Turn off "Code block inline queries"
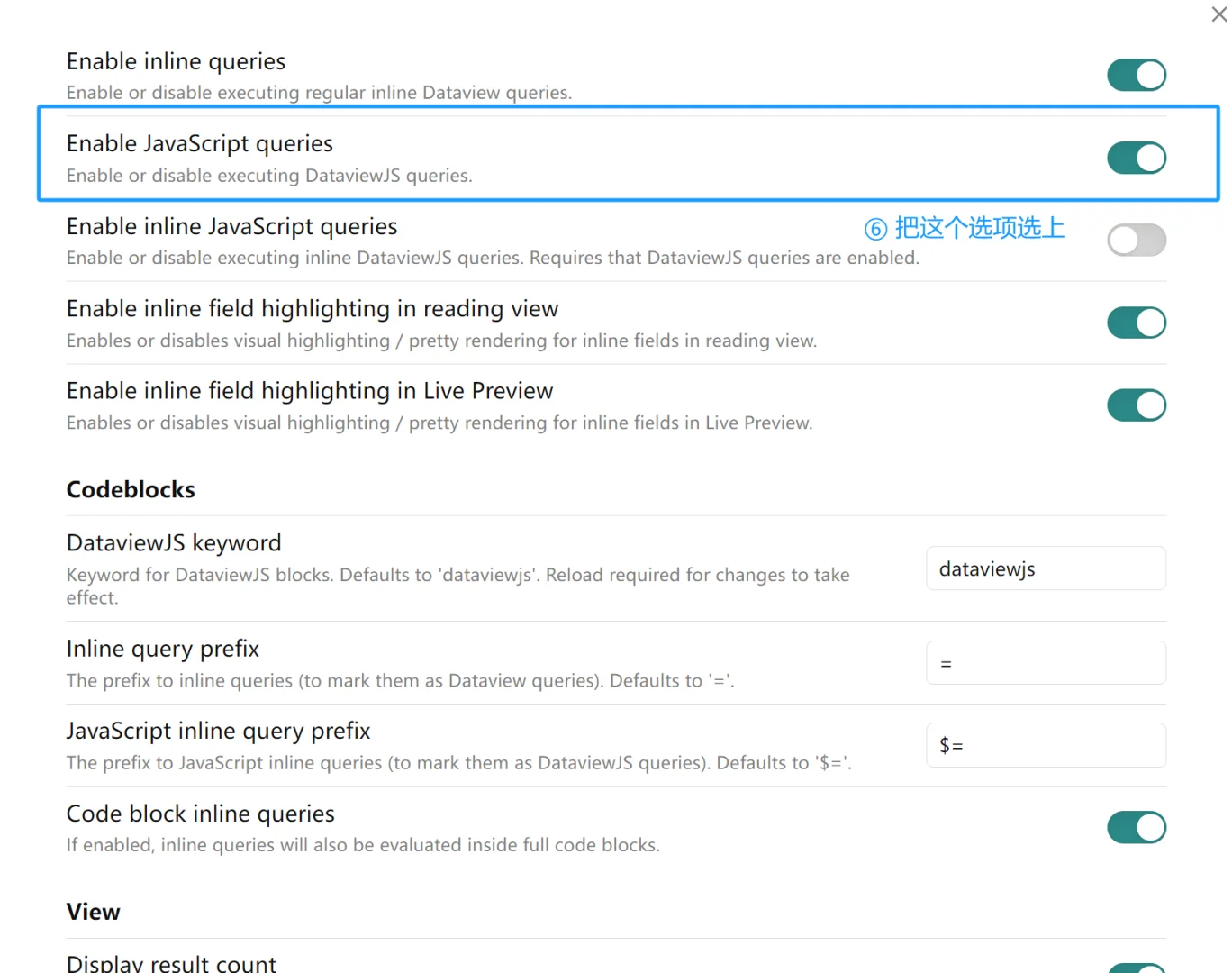This screenshot has height=973, width=1232. tap(1137, 827)
